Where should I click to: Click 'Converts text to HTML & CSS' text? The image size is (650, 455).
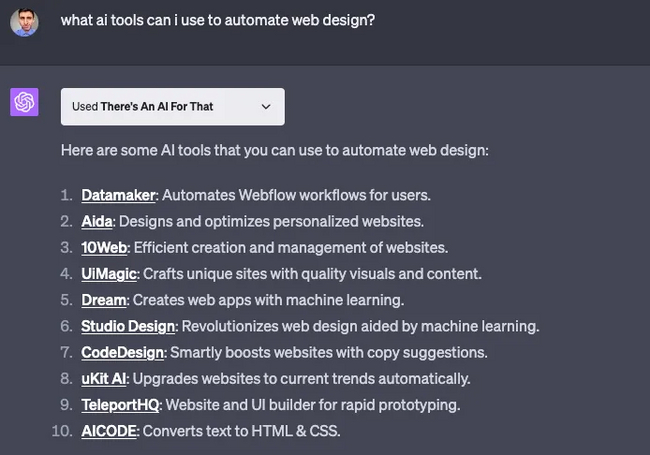(241, 431)
